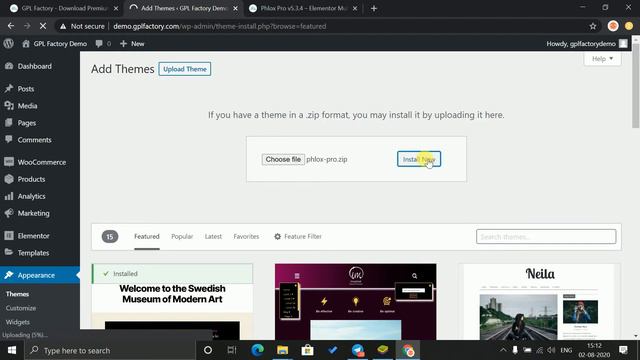
Task: Switch to the Featured themes tab
Action: coord(147,236)
